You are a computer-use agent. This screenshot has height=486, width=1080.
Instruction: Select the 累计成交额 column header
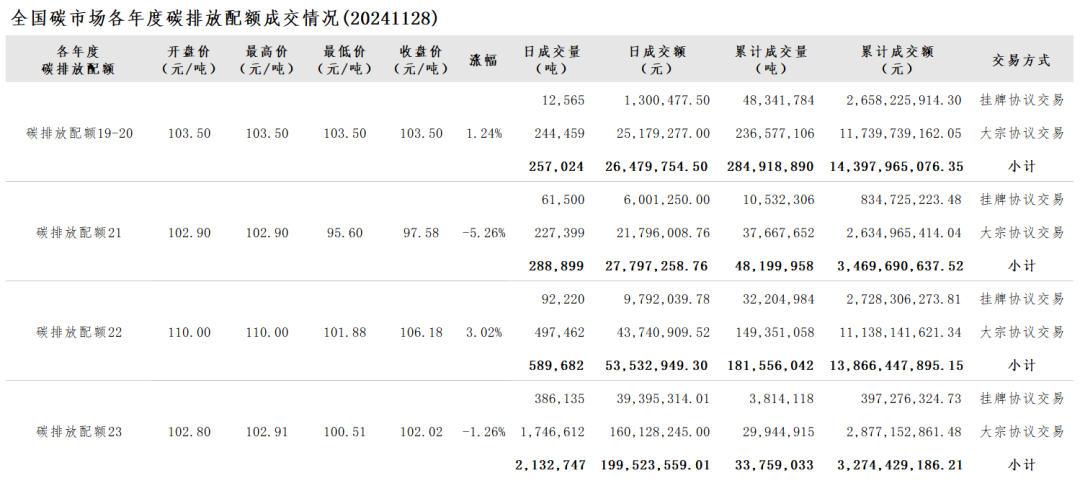tap(896, 60)
